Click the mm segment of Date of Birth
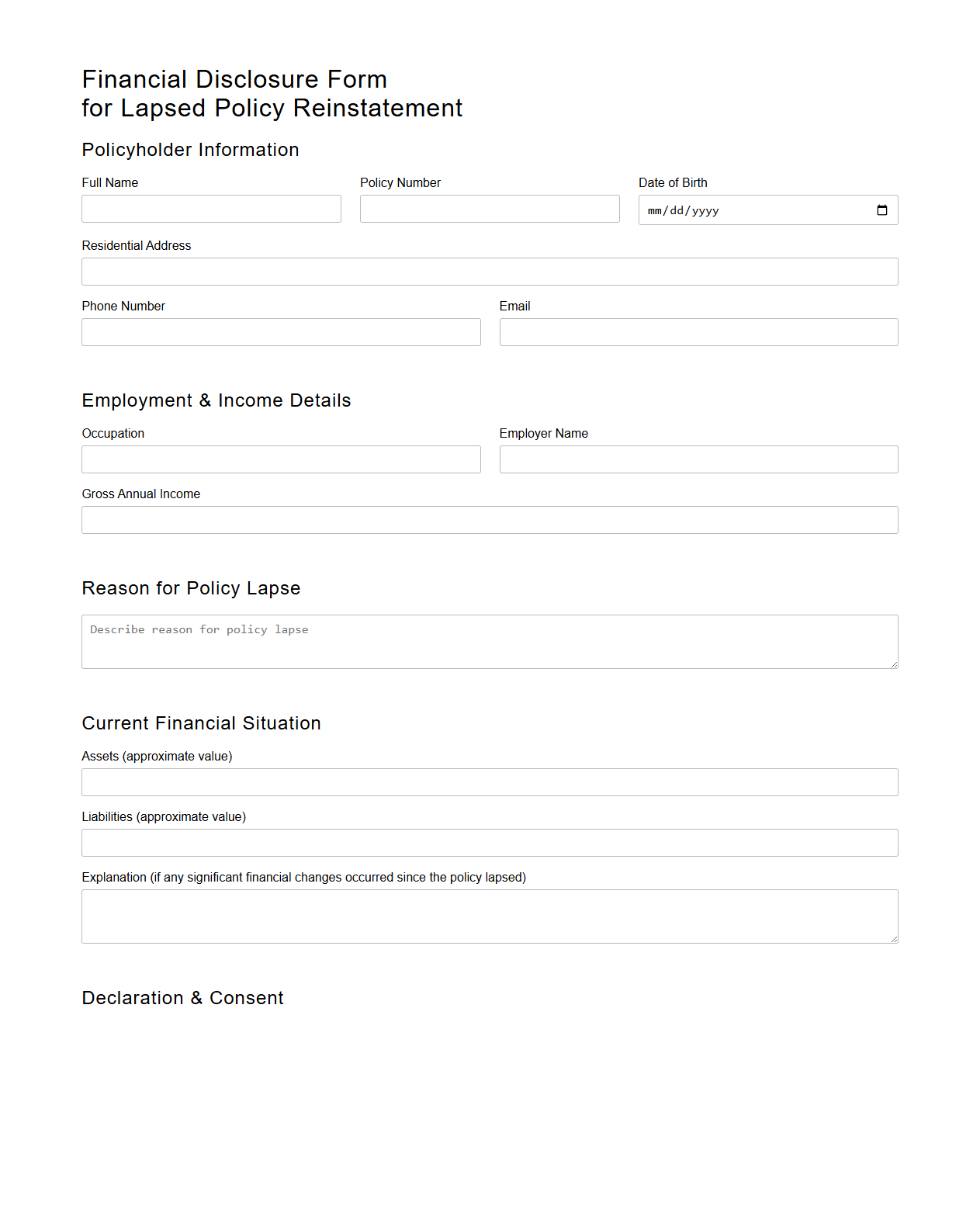980x1223 pixels. pos(656,210)
